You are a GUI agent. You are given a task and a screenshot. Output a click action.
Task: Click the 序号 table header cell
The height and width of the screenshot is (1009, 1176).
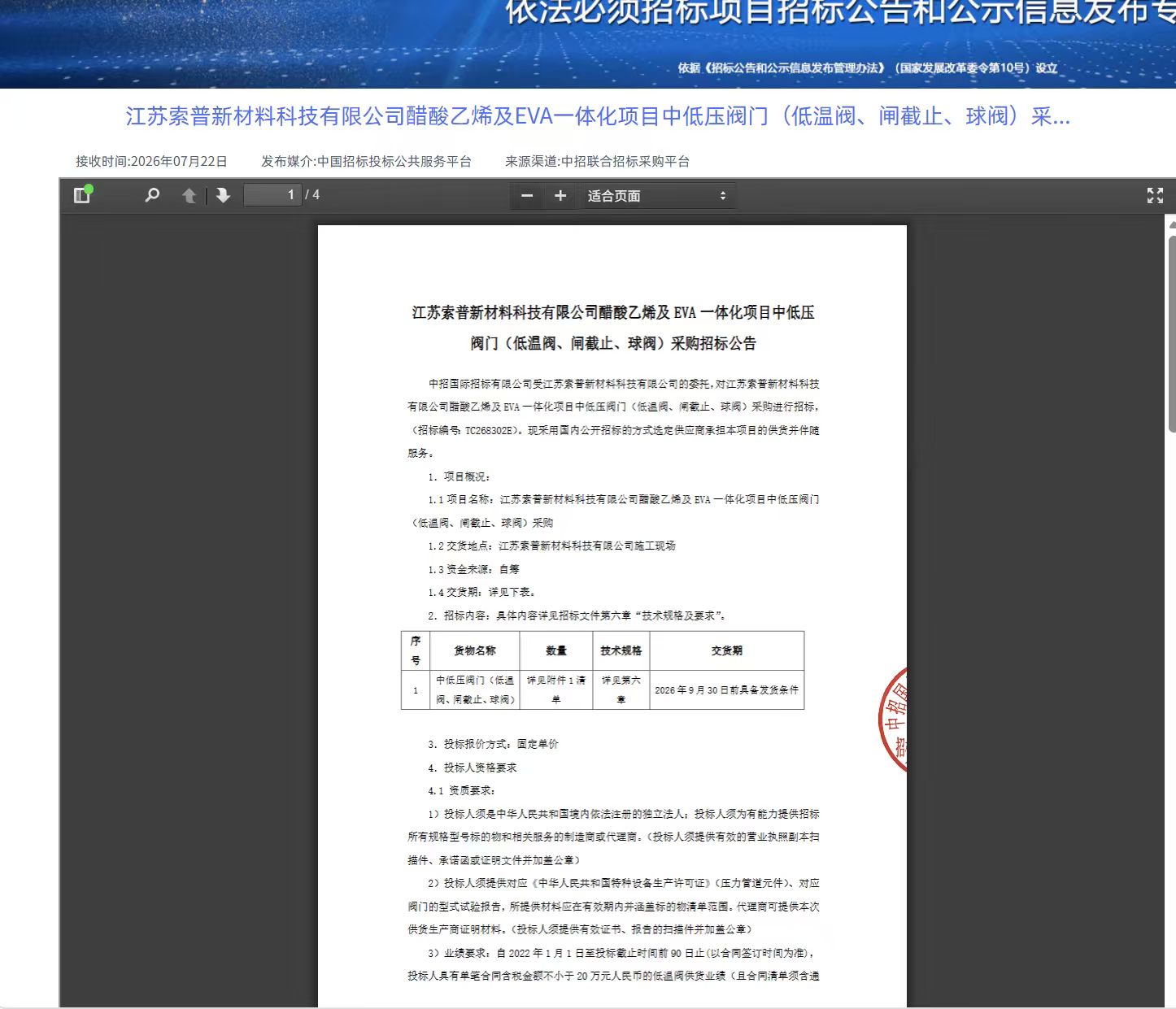point(416,650)
